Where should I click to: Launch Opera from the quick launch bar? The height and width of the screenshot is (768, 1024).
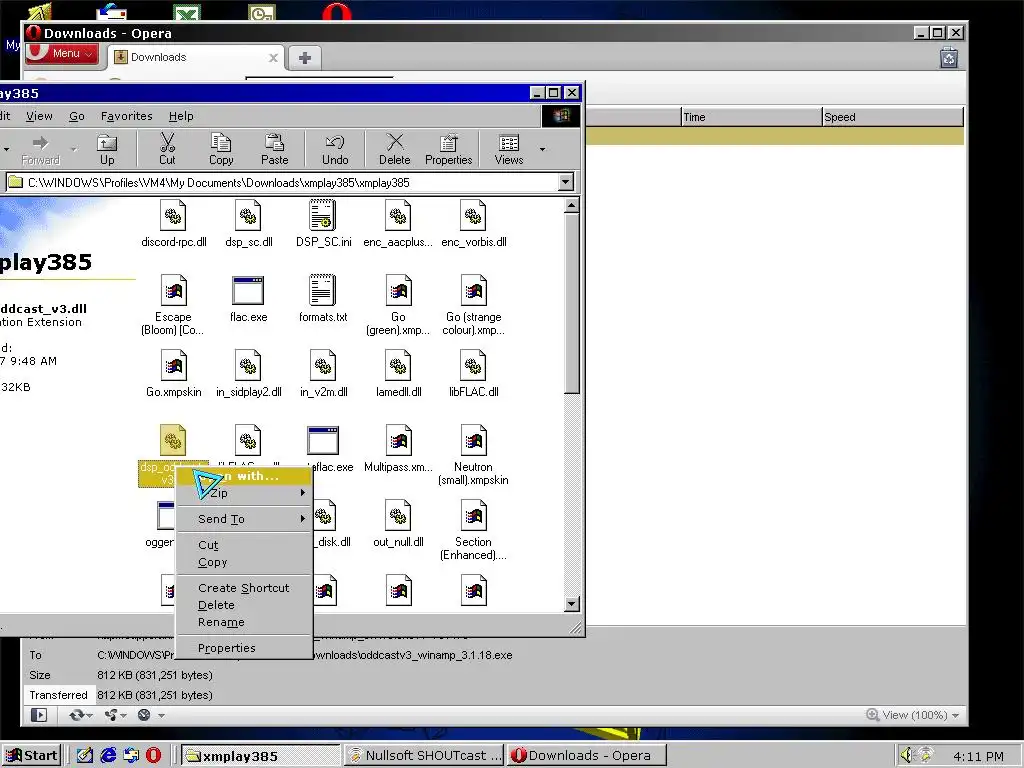click(153, 756)
